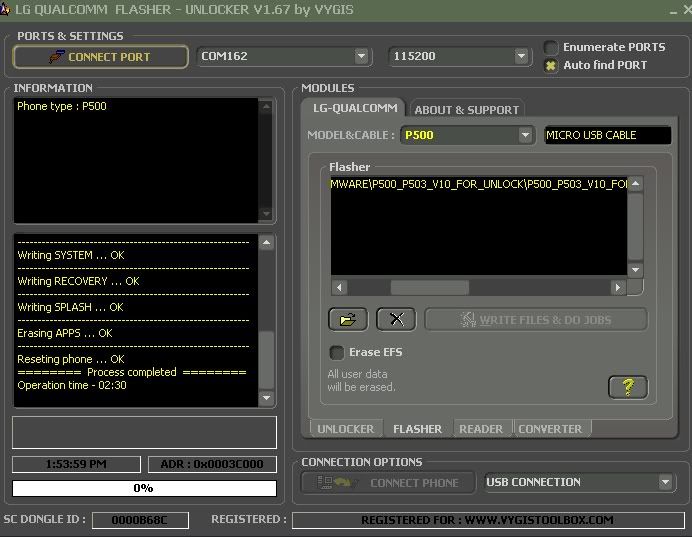Click the 'Reseting phone ... OK' log line
This screenshot has width=692, height=537.
click(71, 359)
